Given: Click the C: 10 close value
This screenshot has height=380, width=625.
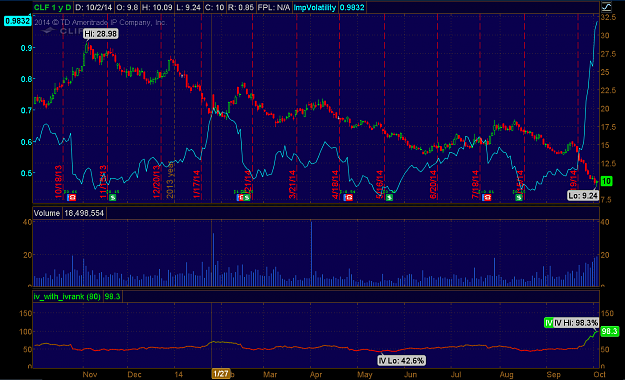Looking at the screenshot, I should tap(214, 7).
